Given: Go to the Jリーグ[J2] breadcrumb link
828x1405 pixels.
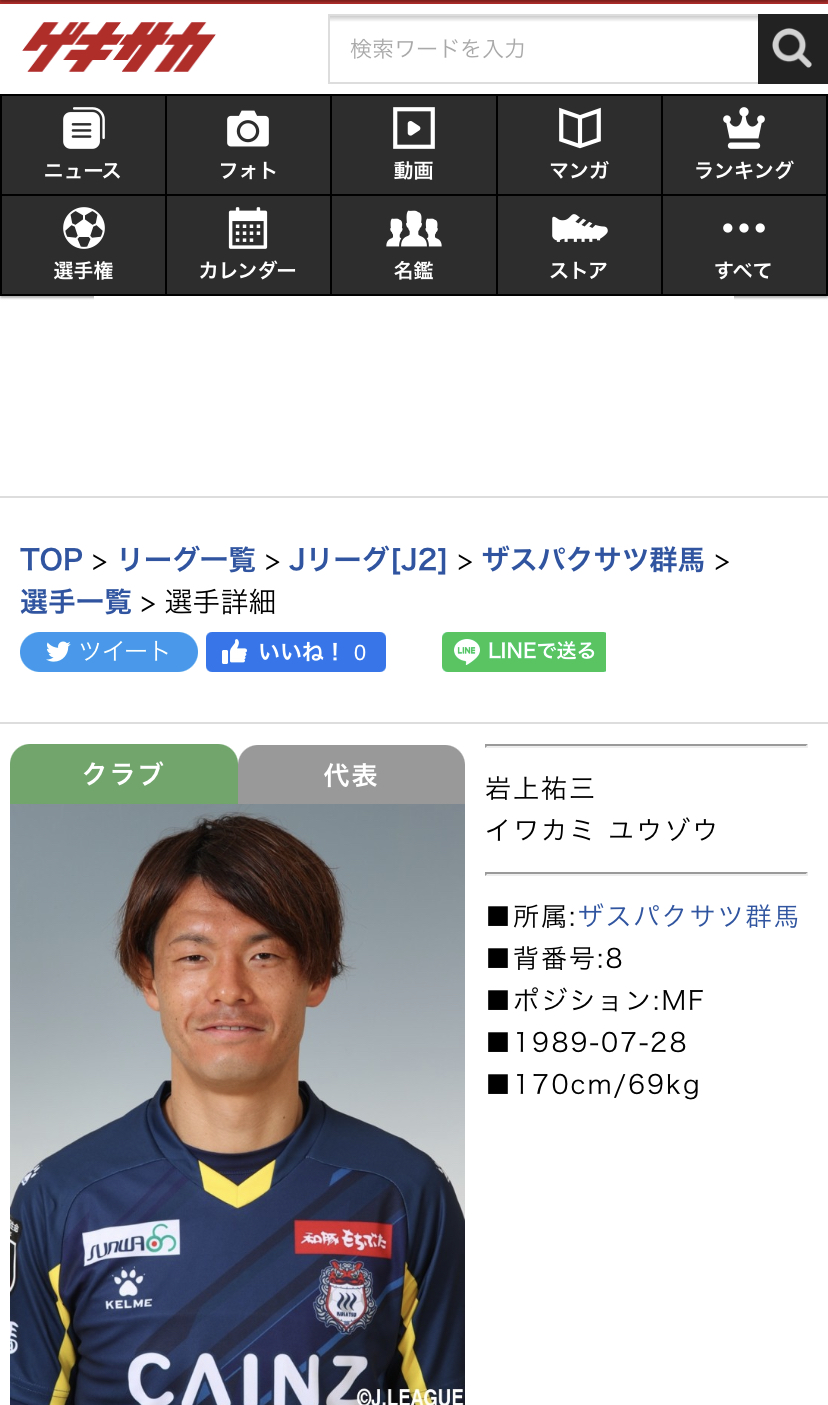Looking at the screenshot, I should pyautogui.click(x=368, y=560).
